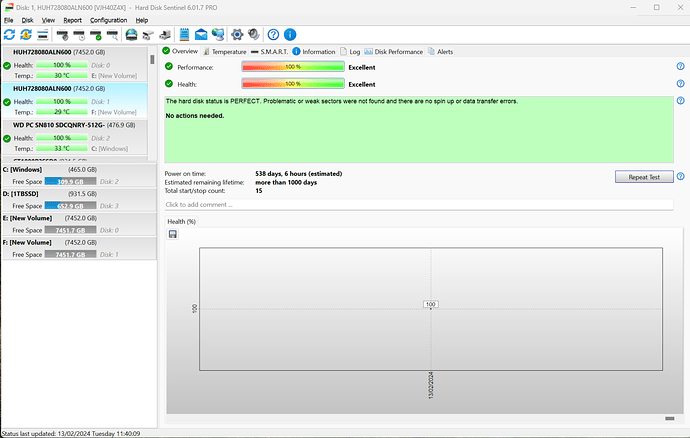This screenshot has height=438, width=690.
Task: Click the save icon above the Health graph
Action: (173, 234)
